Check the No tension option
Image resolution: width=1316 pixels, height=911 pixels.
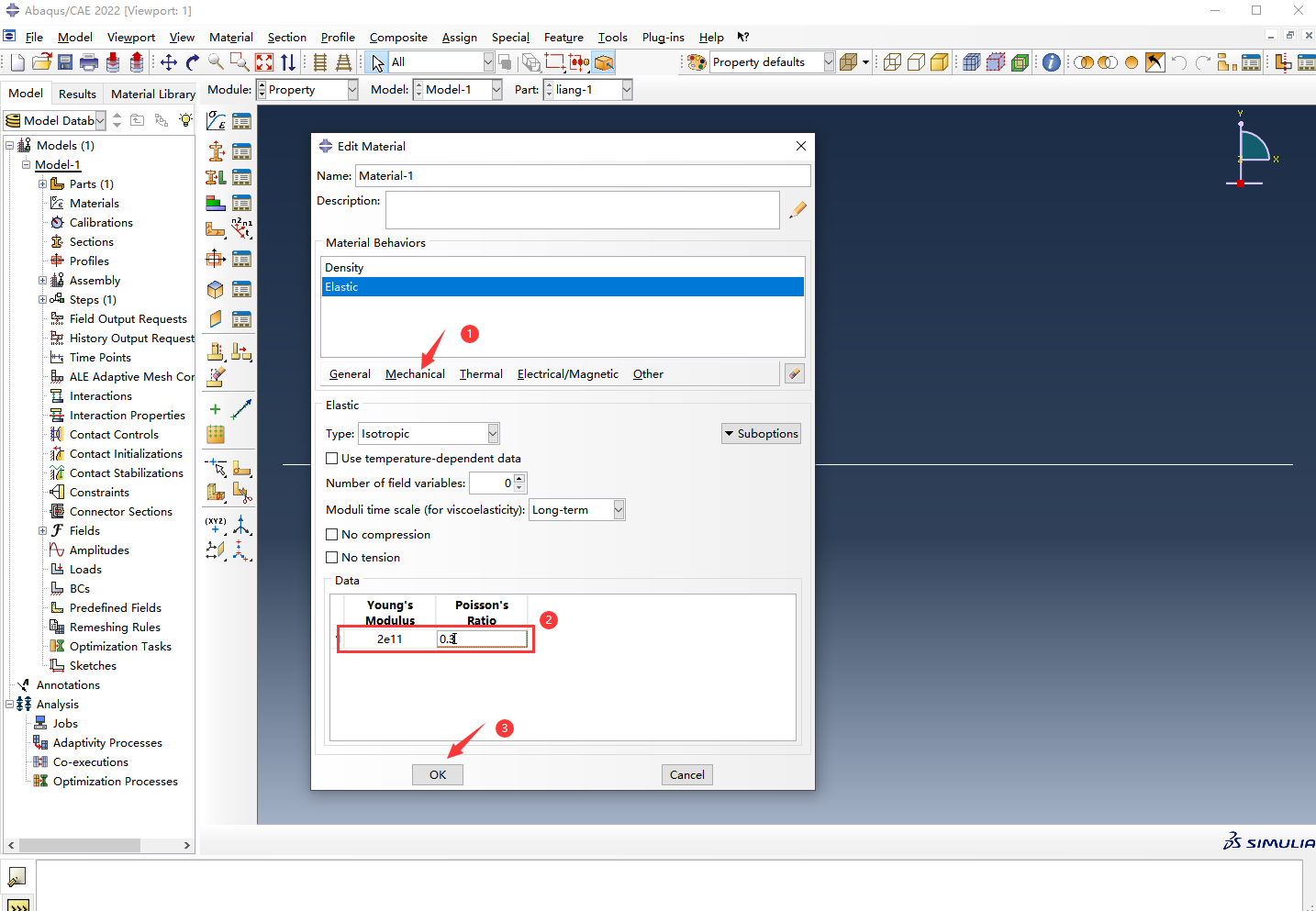(332, 558)
